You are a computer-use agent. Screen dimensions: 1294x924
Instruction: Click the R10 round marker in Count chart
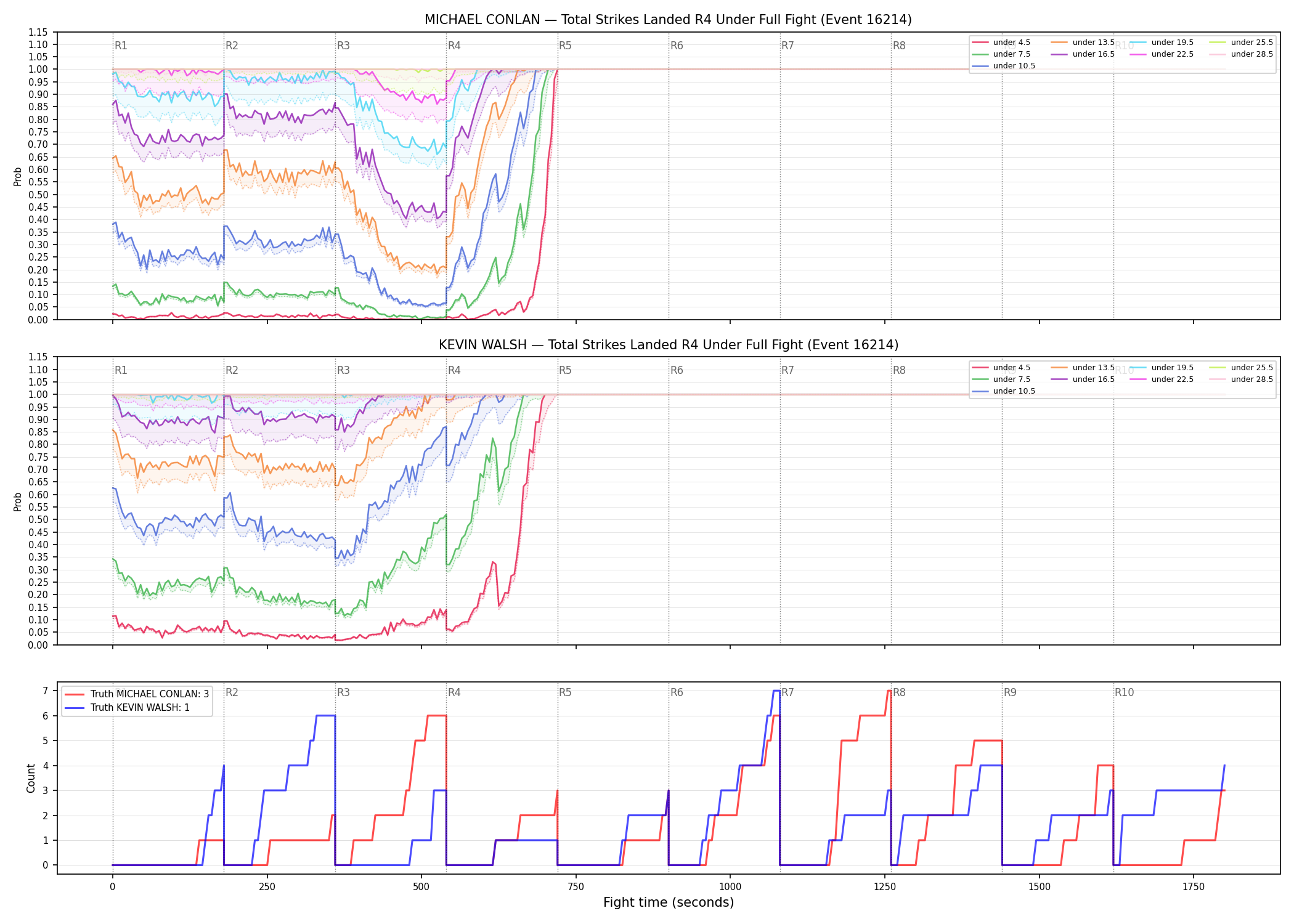[x=1124, y=692]
